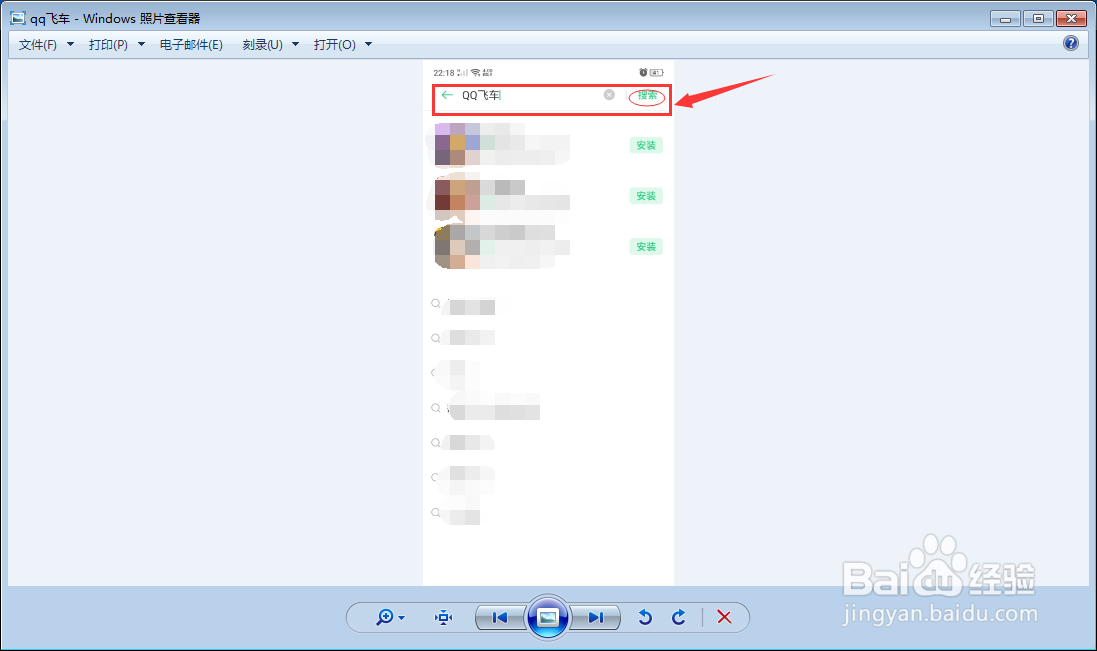Click the Photo Viewer title bar app icon

click(x=18, y=18)
